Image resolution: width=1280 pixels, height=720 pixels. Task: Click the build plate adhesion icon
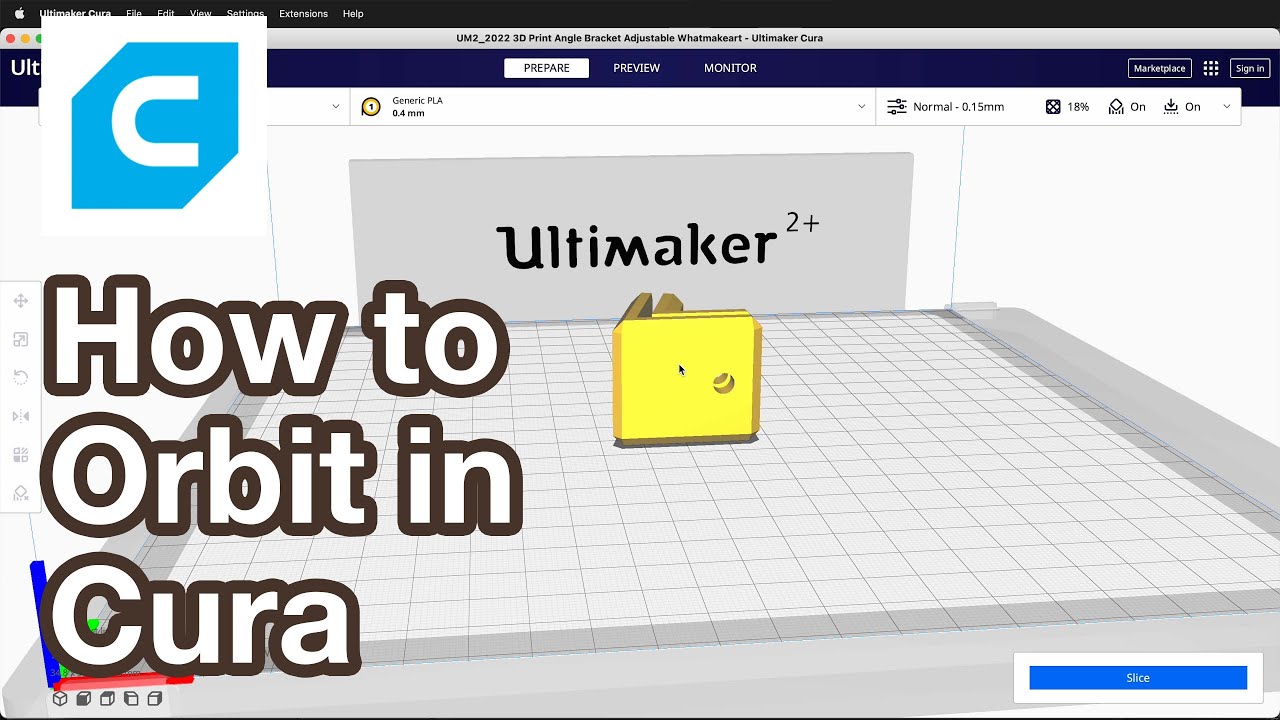click(x=1171, y=107)
